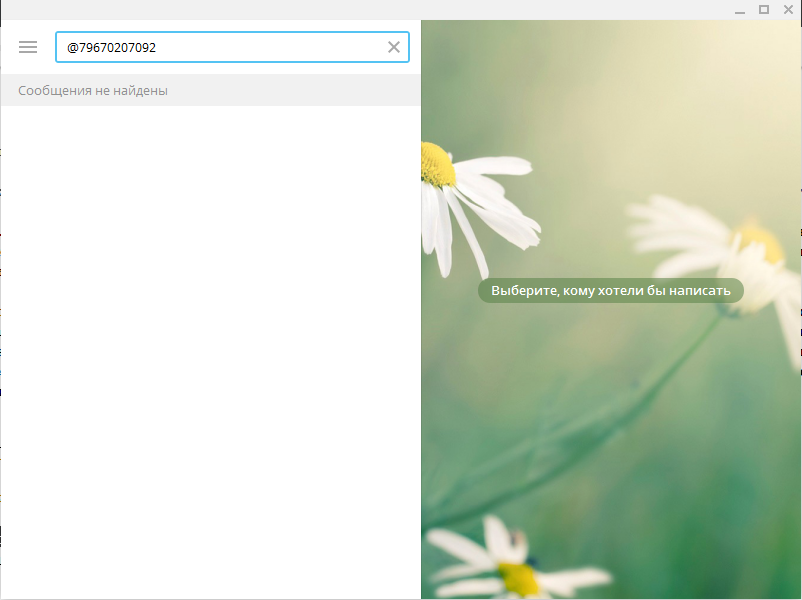Minimize the Telegram window
The height and width of the screenshot is (600, 802).
click(740, 9)
